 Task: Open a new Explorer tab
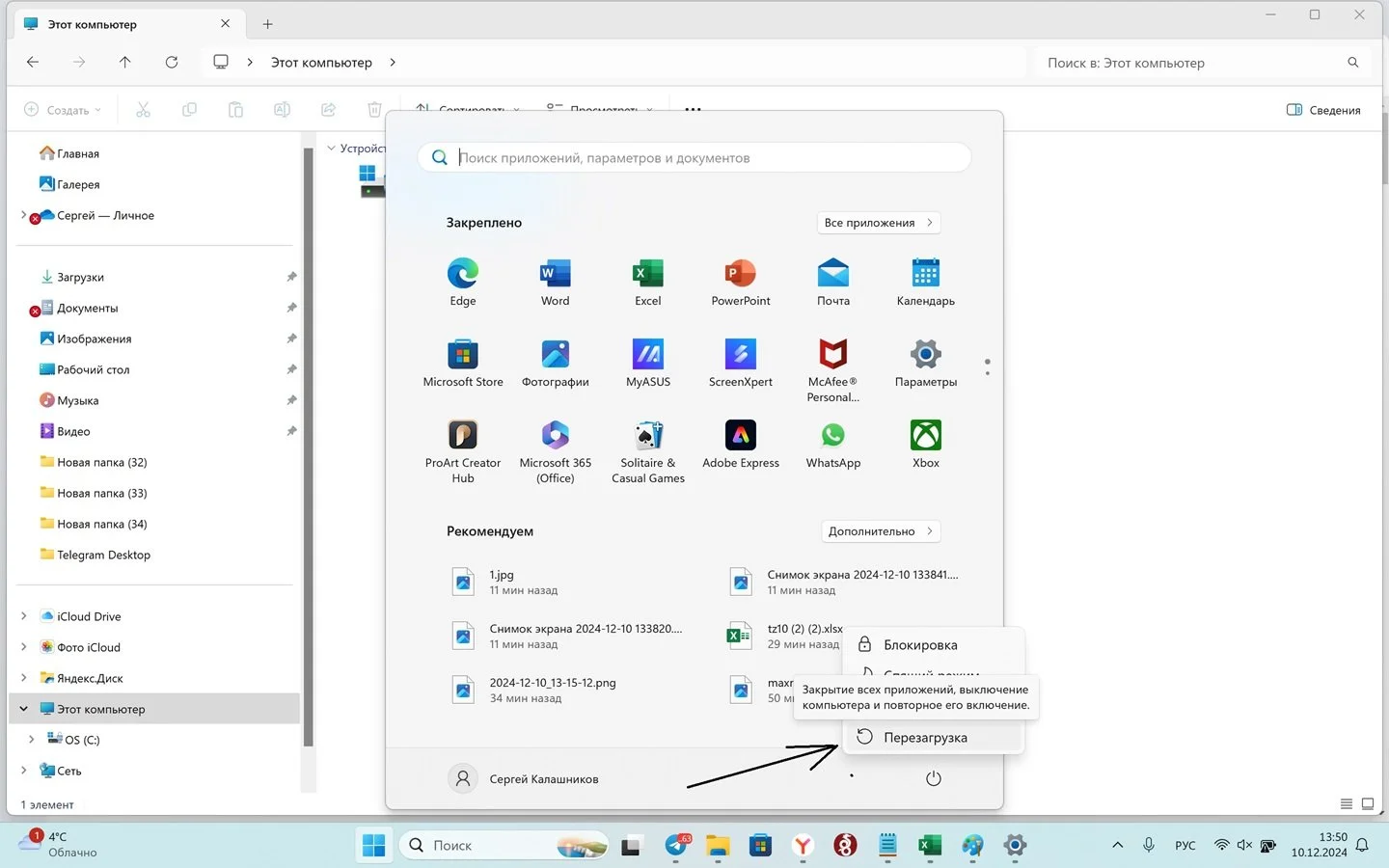[x=268, y=24]
